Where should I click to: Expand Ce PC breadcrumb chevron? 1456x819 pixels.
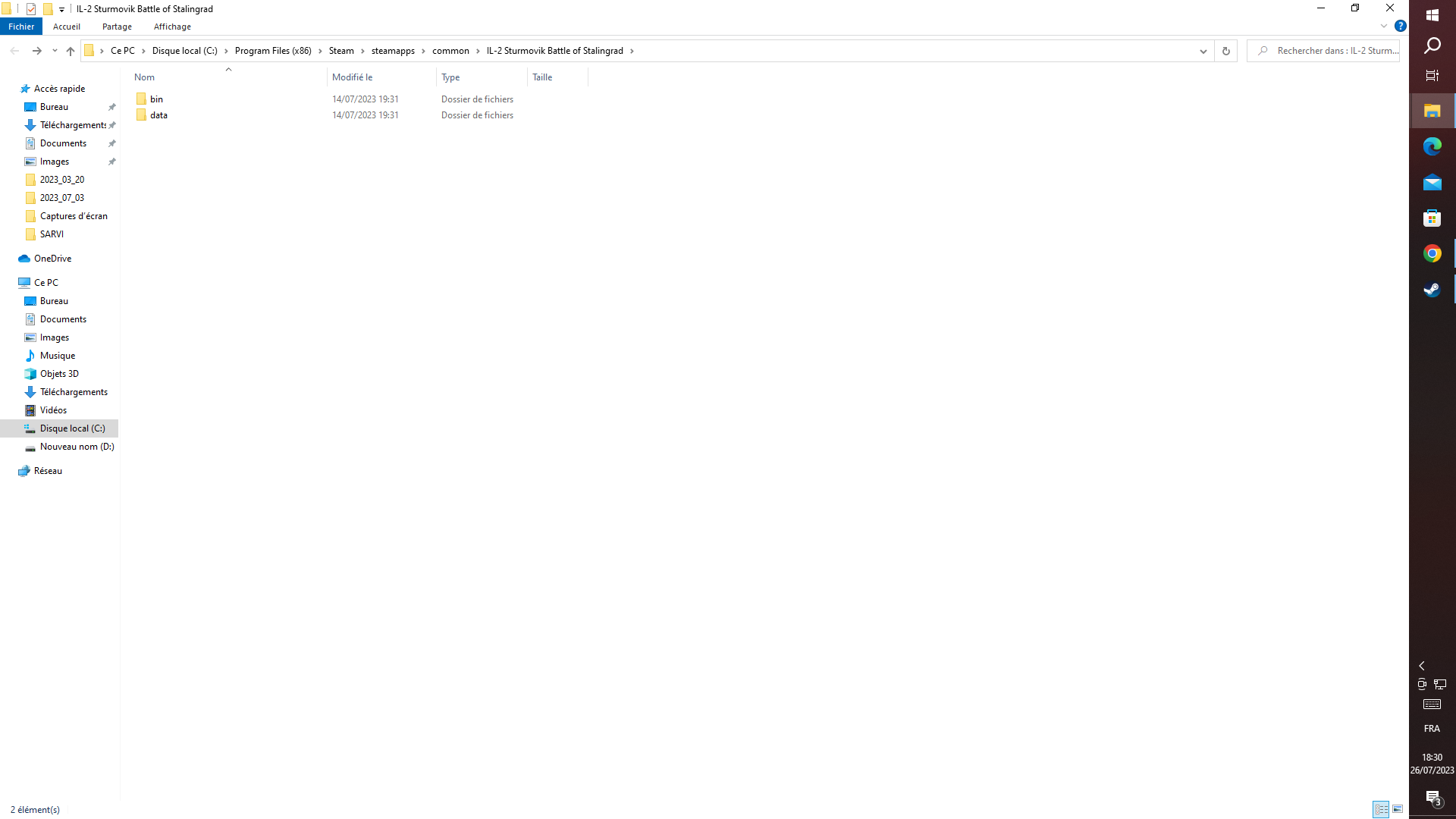click(x=143, y=51)
